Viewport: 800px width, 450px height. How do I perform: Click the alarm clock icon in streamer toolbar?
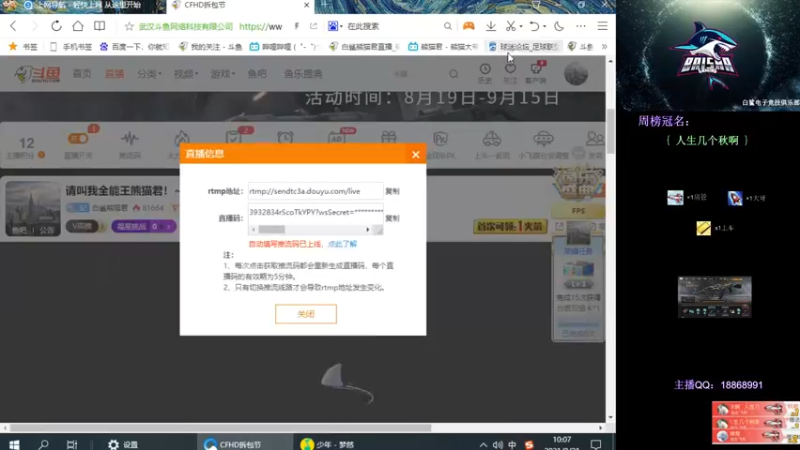point(285,138)
